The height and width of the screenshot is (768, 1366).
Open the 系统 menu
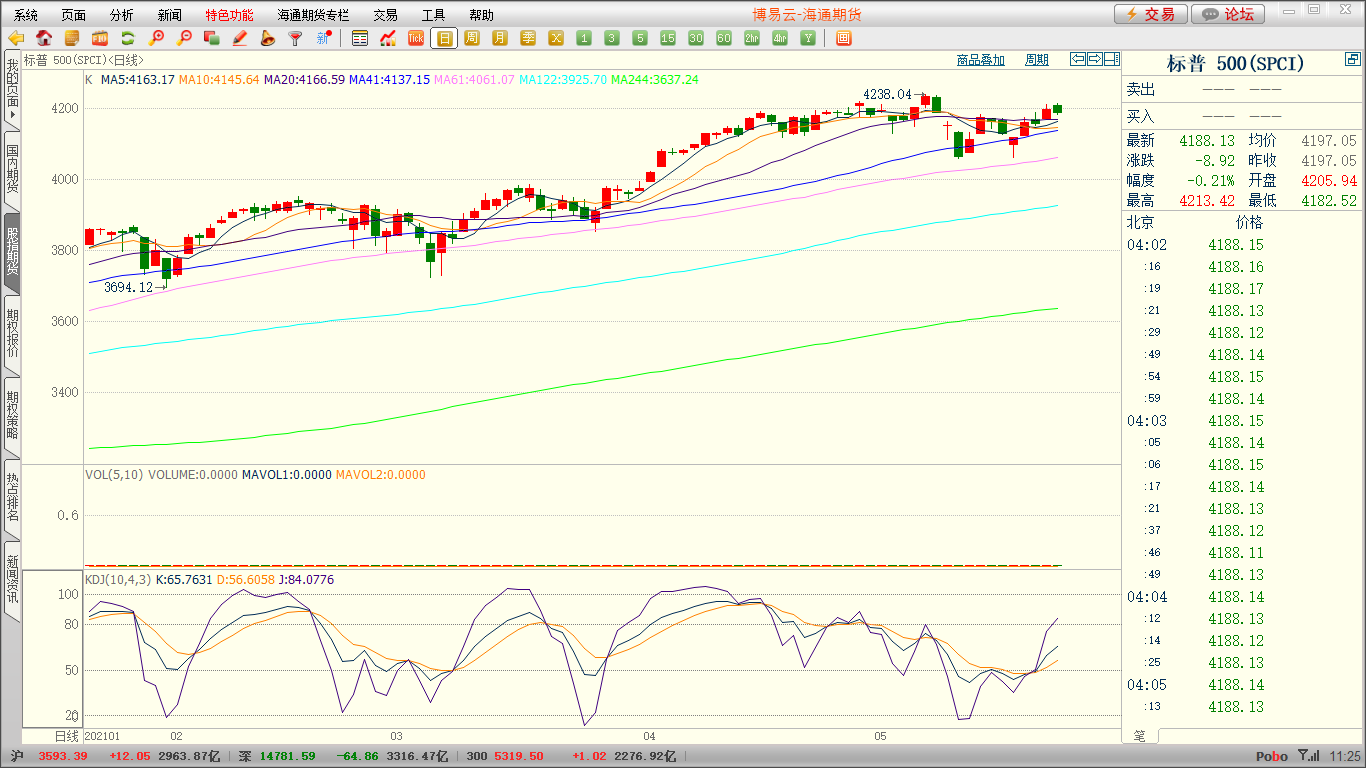pos(26,15)
